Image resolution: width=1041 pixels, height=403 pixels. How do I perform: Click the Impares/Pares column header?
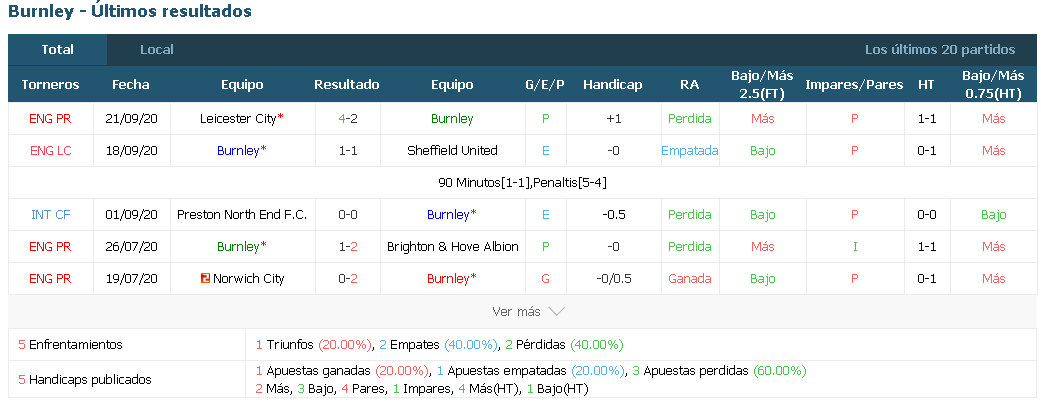(x=854, y=84)
